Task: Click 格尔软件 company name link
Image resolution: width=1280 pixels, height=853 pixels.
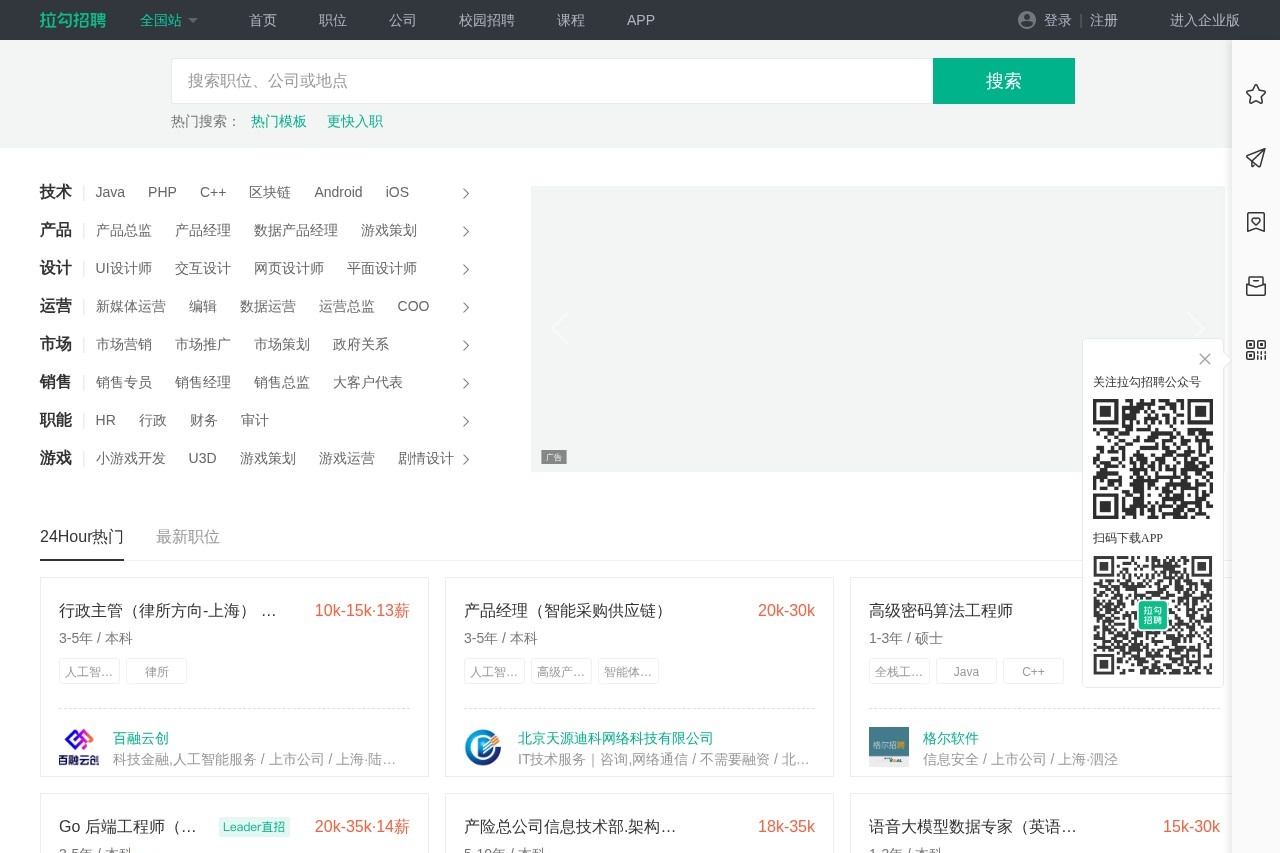Action: 951,738
